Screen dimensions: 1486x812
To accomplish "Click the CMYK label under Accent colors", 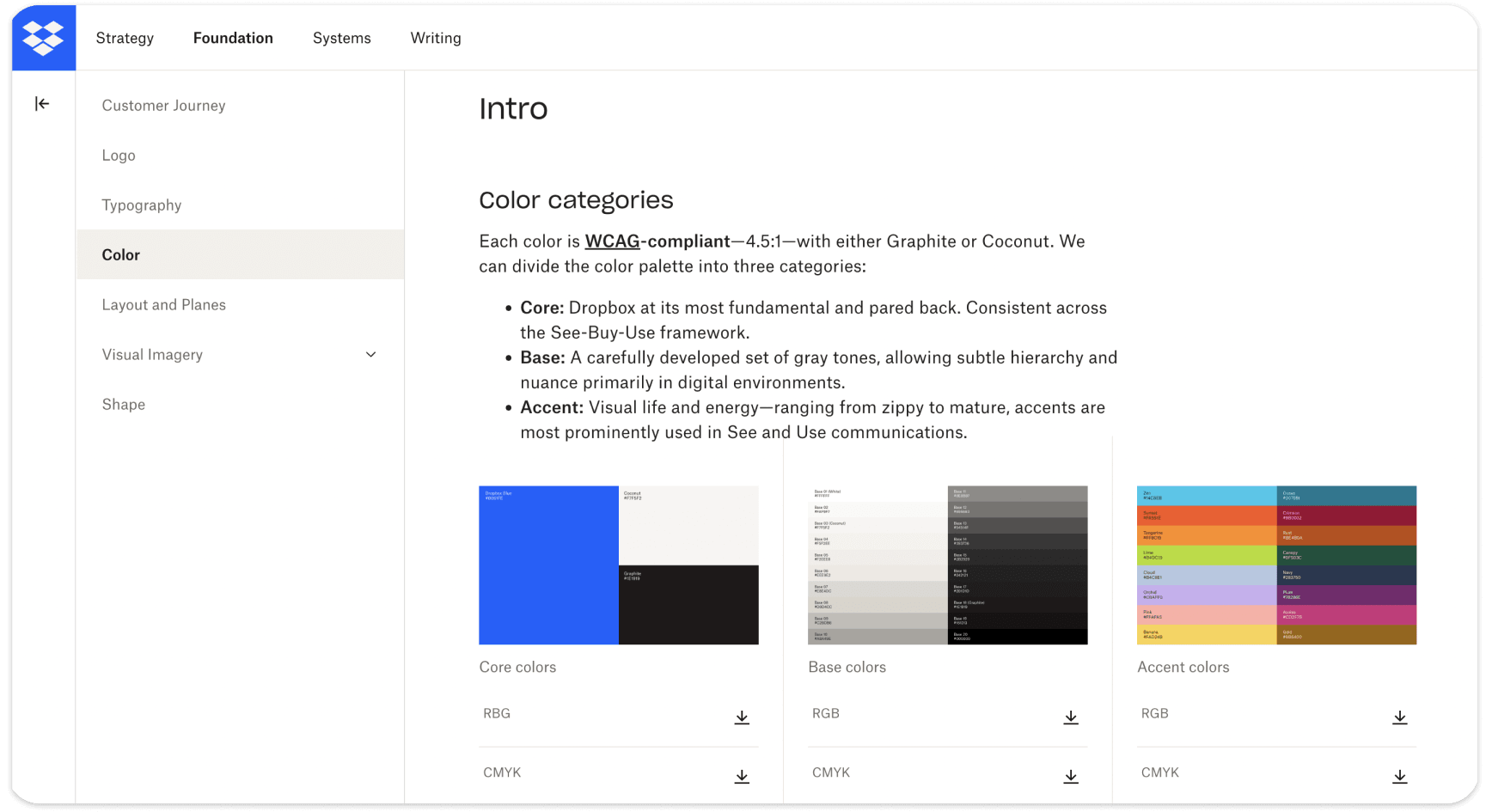I will click(x=1160, y=772).
